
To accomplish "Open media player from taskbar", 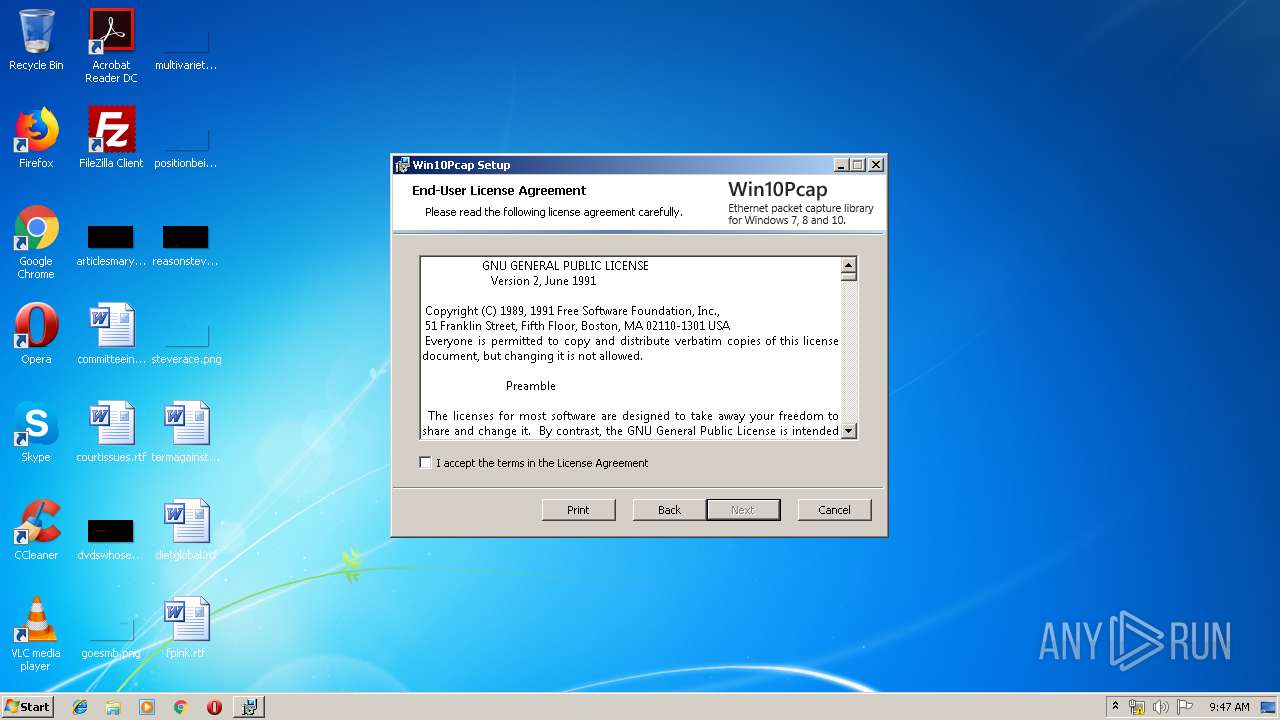I will coord(147,707).
